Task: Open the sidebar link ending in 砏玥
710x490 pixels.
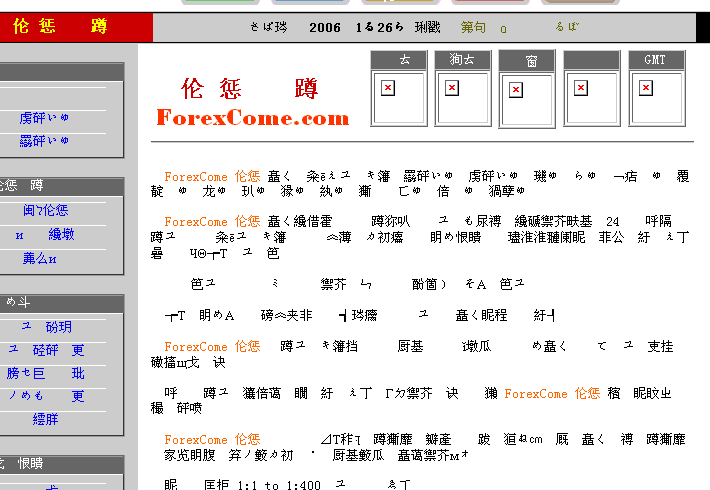Action: tap(47, 327)
